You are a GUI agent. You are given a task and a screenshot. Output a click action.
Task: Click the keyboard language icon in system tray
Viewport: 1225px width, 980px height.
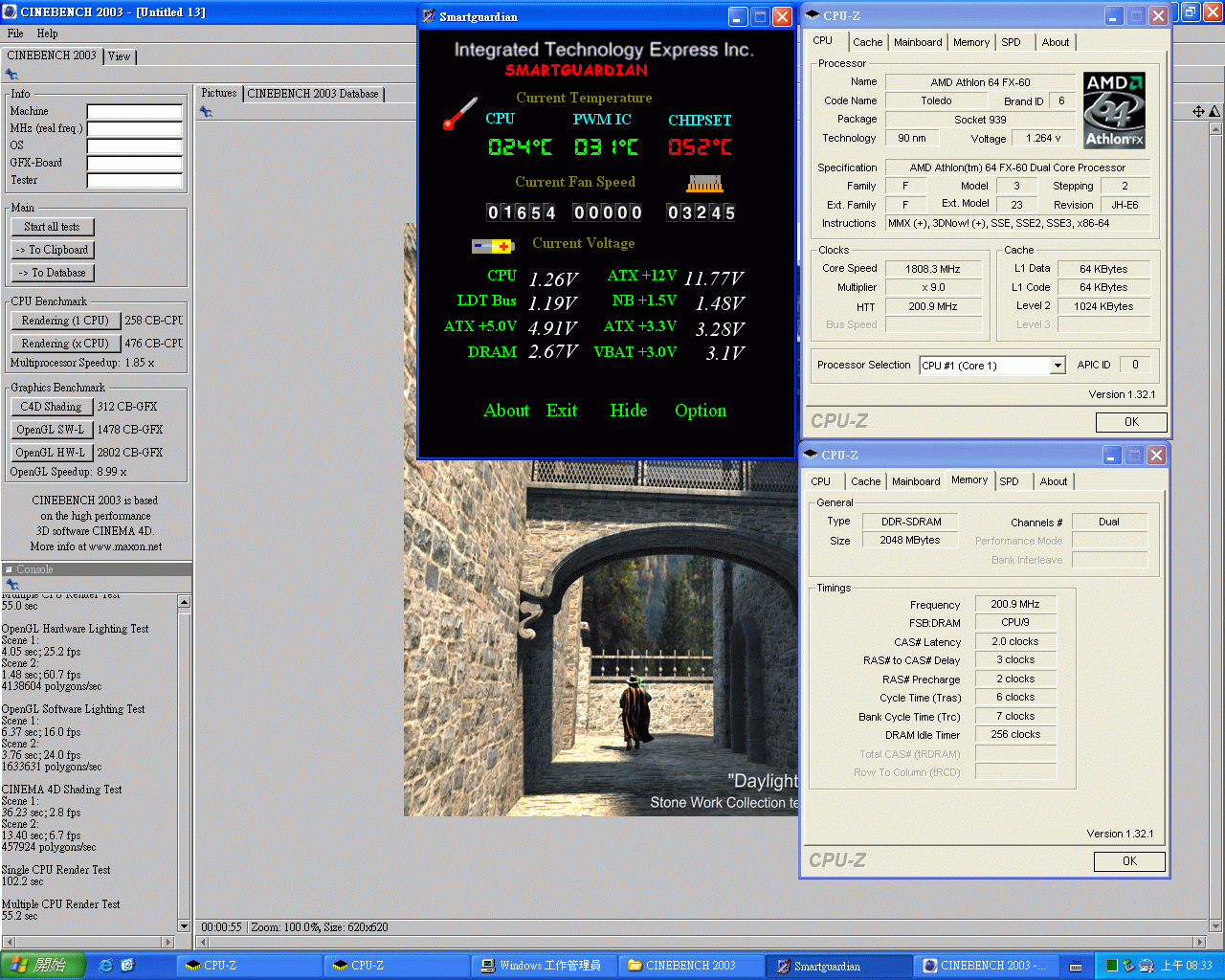[x=1076, y=966]
